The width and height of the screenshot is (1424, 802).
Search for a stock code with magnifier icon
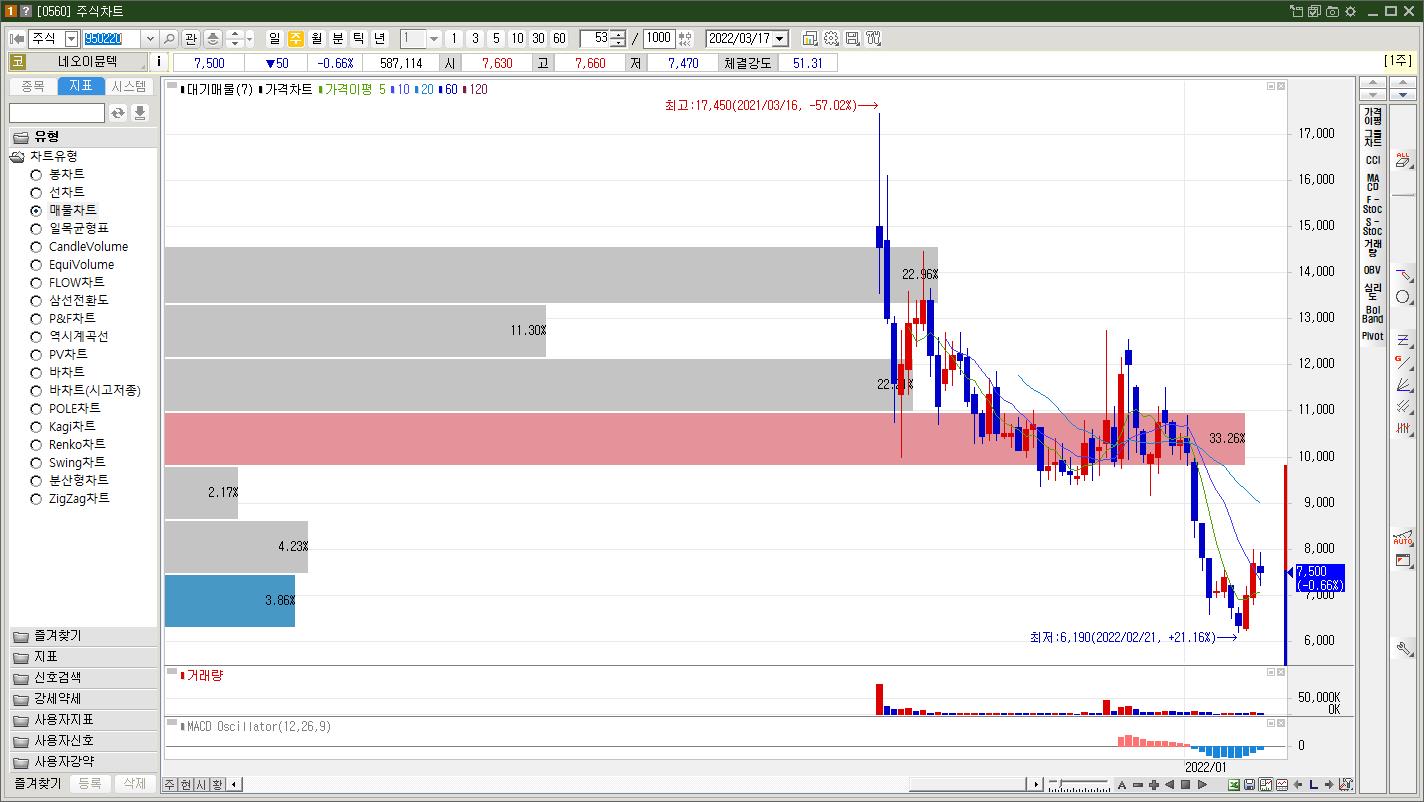point(169,39)
